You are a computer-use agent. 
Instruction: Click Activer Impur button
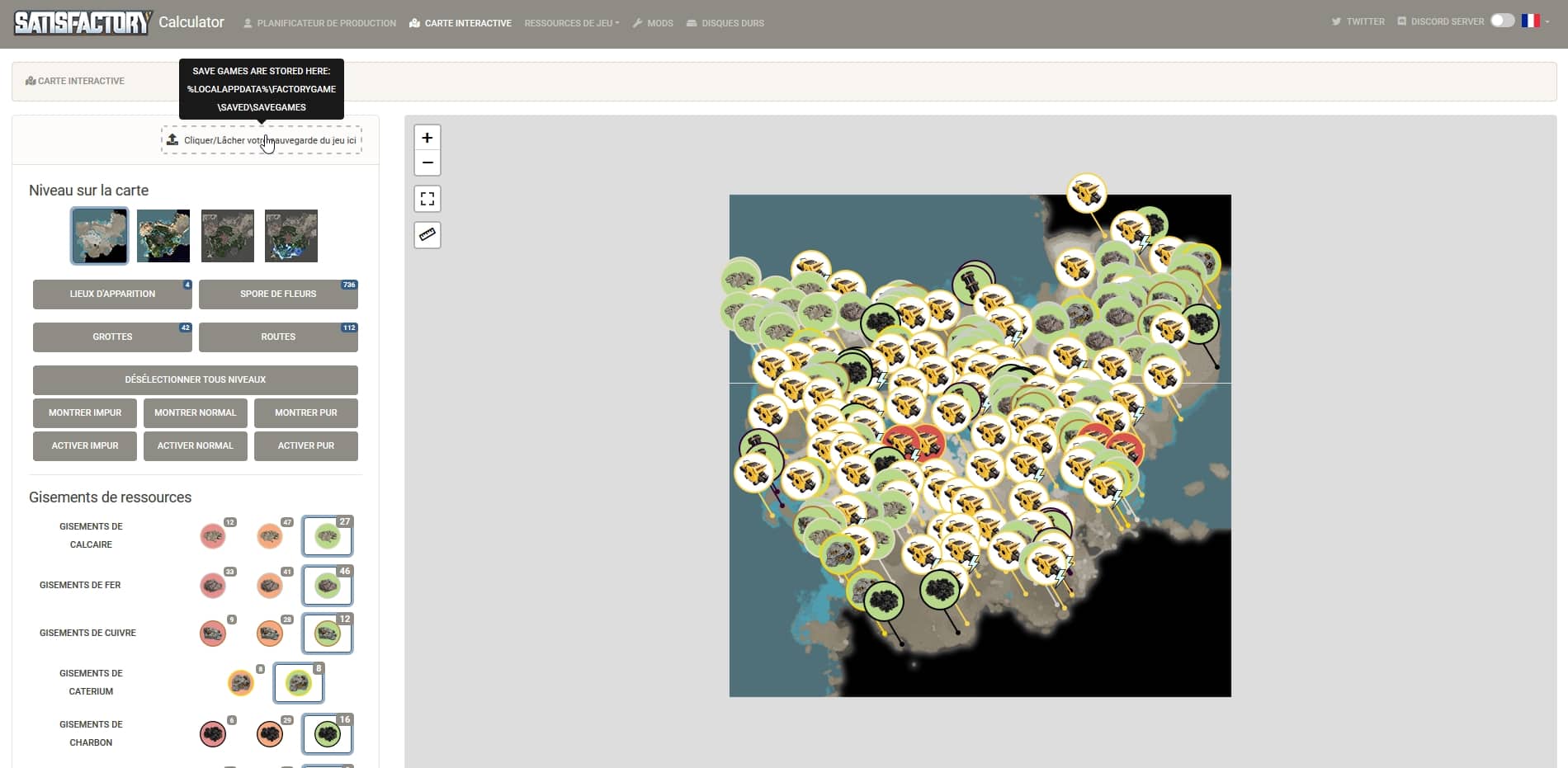(85, 446)
